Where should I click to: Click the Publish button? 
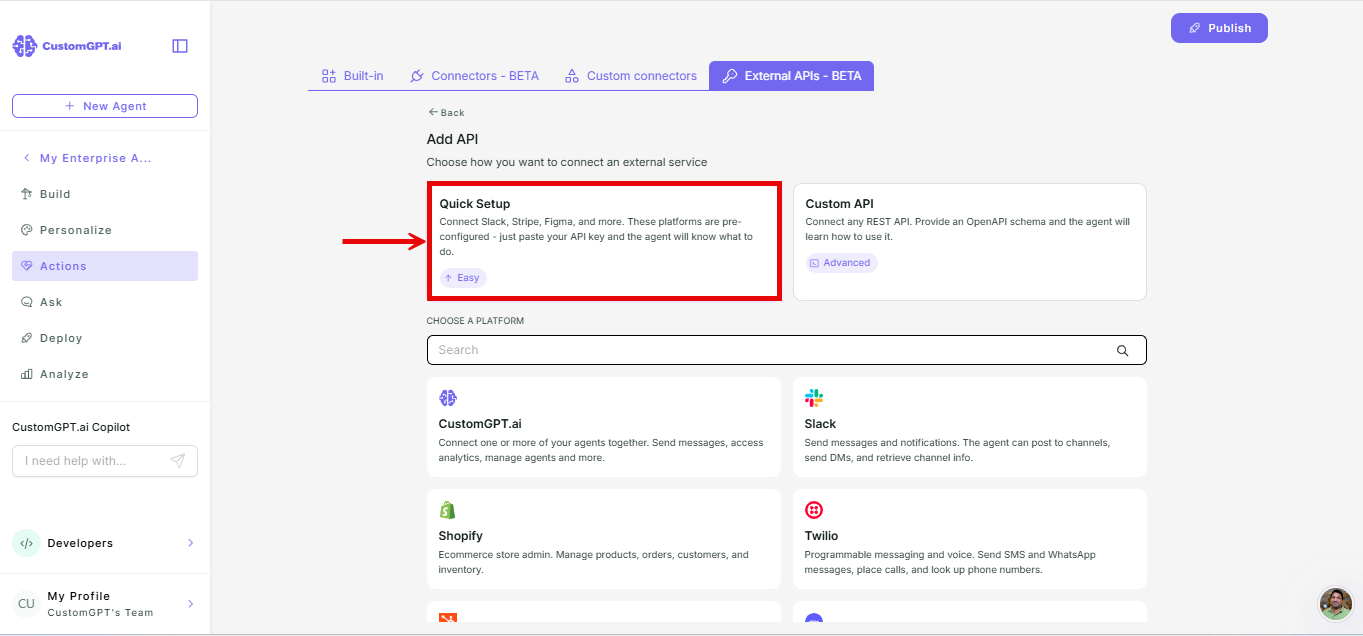pos(1219,28)
